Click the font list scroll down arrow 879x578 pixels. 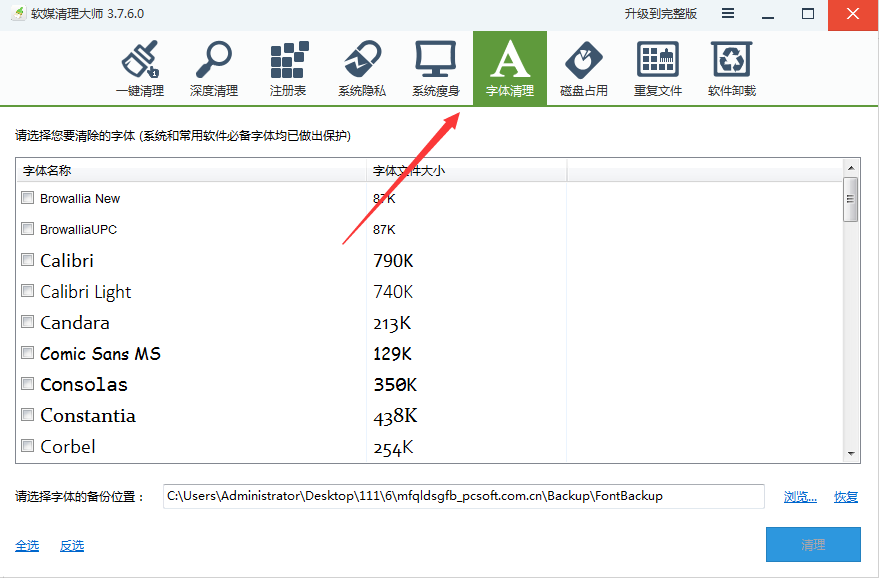[851, 454]
